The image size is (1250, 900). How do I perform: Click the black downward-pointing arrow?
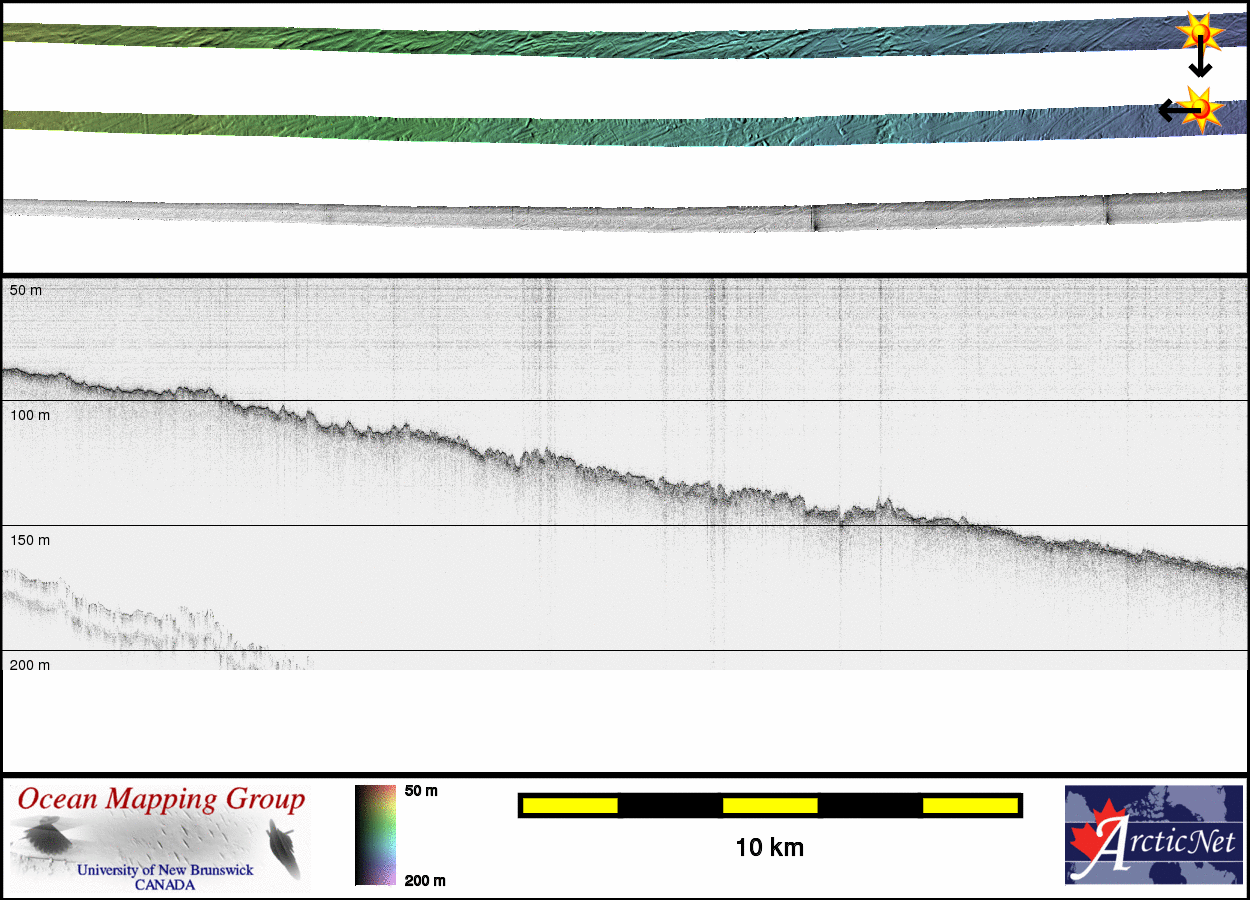(1200, 61)
